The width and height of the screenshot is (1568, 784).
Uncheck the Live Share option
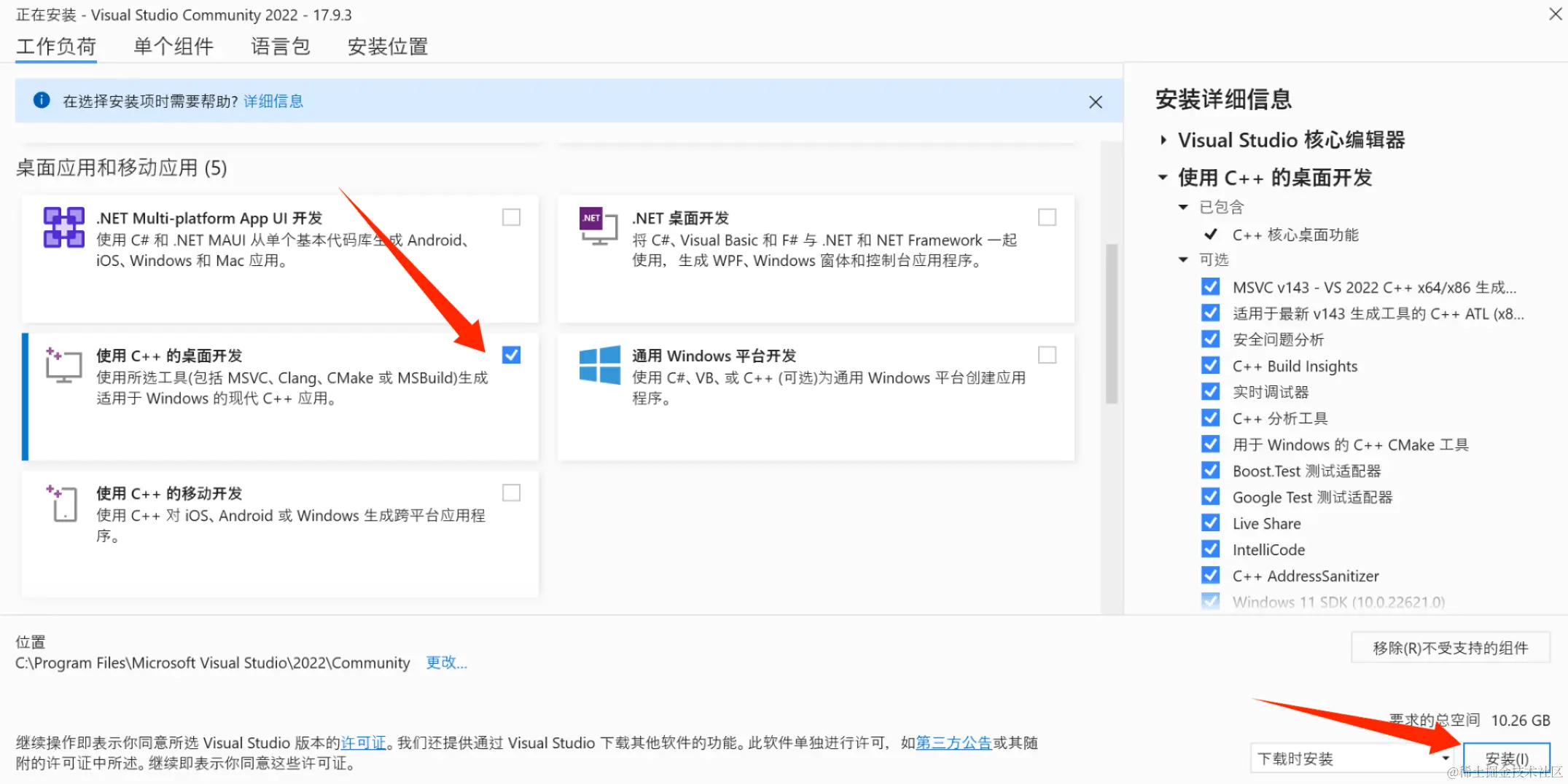1210,522
